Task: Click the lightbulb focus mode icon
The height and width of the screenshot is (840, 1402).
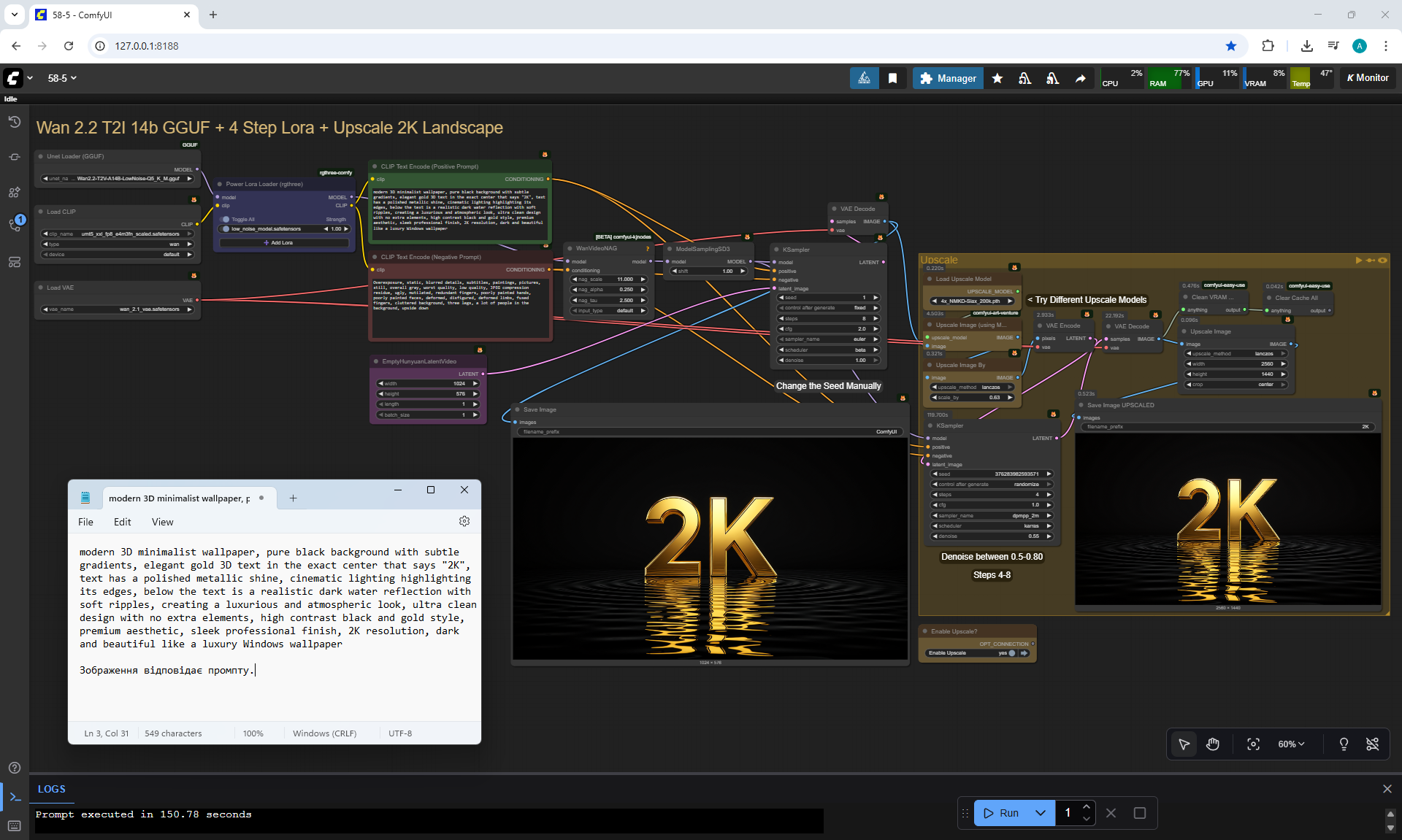Action: (x=1344, y=744)
